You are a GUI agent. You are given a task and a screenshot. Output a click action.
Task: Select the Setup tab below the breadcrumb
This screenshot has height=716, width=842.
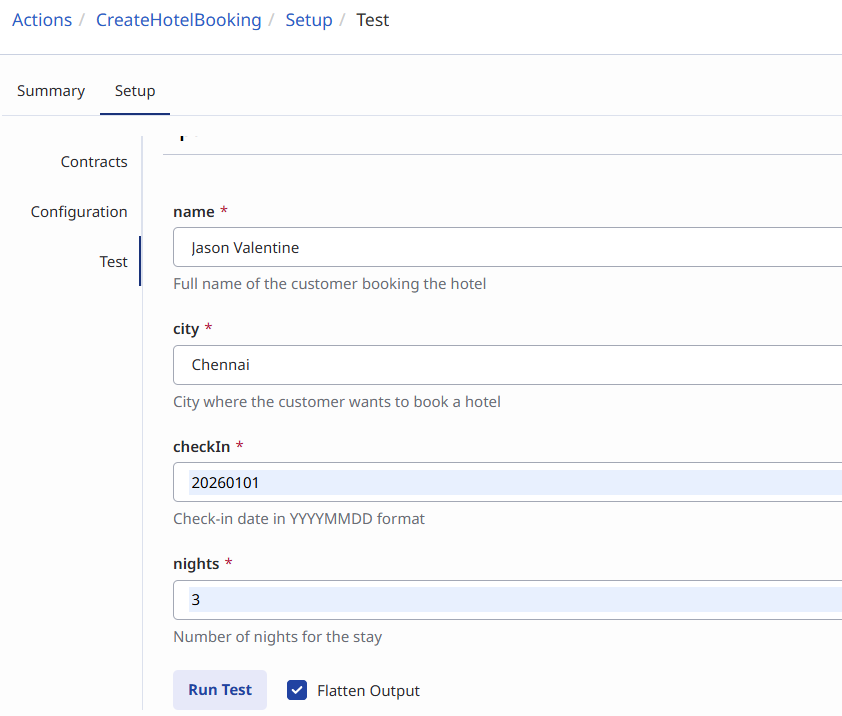135,91
